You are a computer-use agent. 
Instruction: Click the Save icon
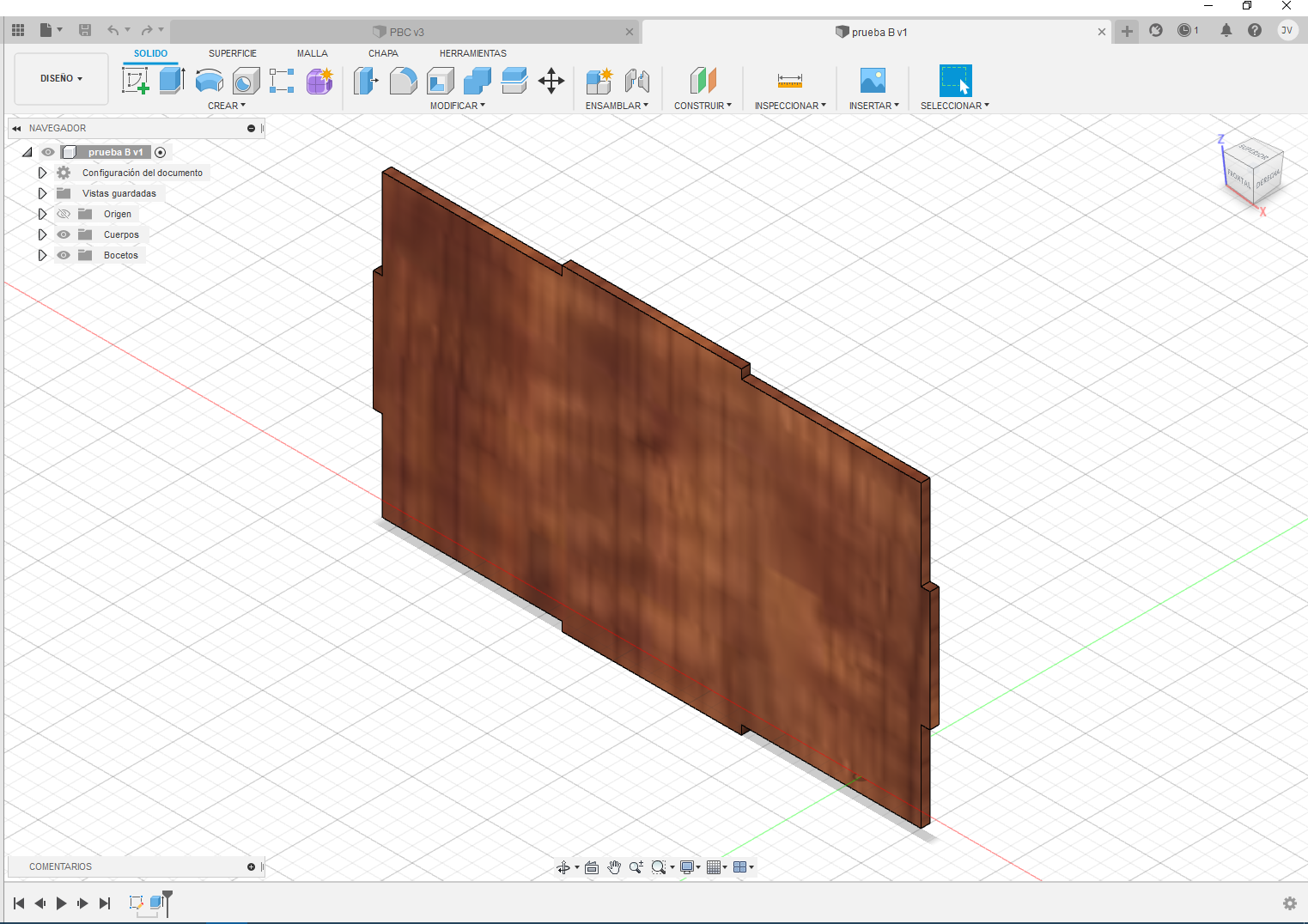(x=85, y=30)
